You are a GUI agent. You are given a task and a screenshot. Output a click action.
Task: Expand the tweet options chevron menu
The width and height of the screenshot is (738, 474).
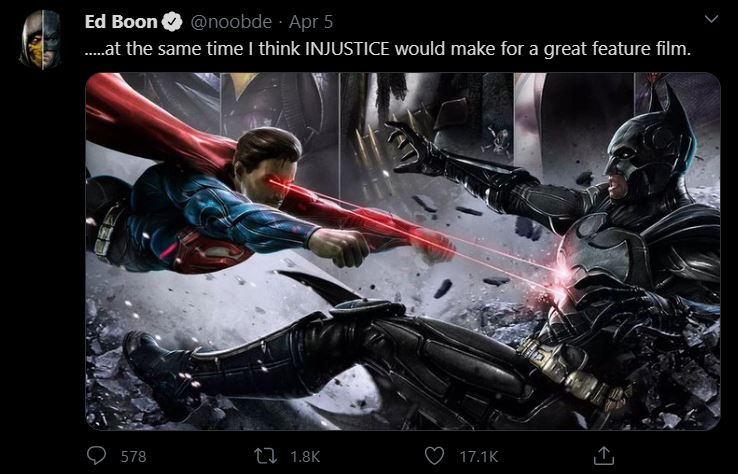pyautogui.click(x=712, y=19)
